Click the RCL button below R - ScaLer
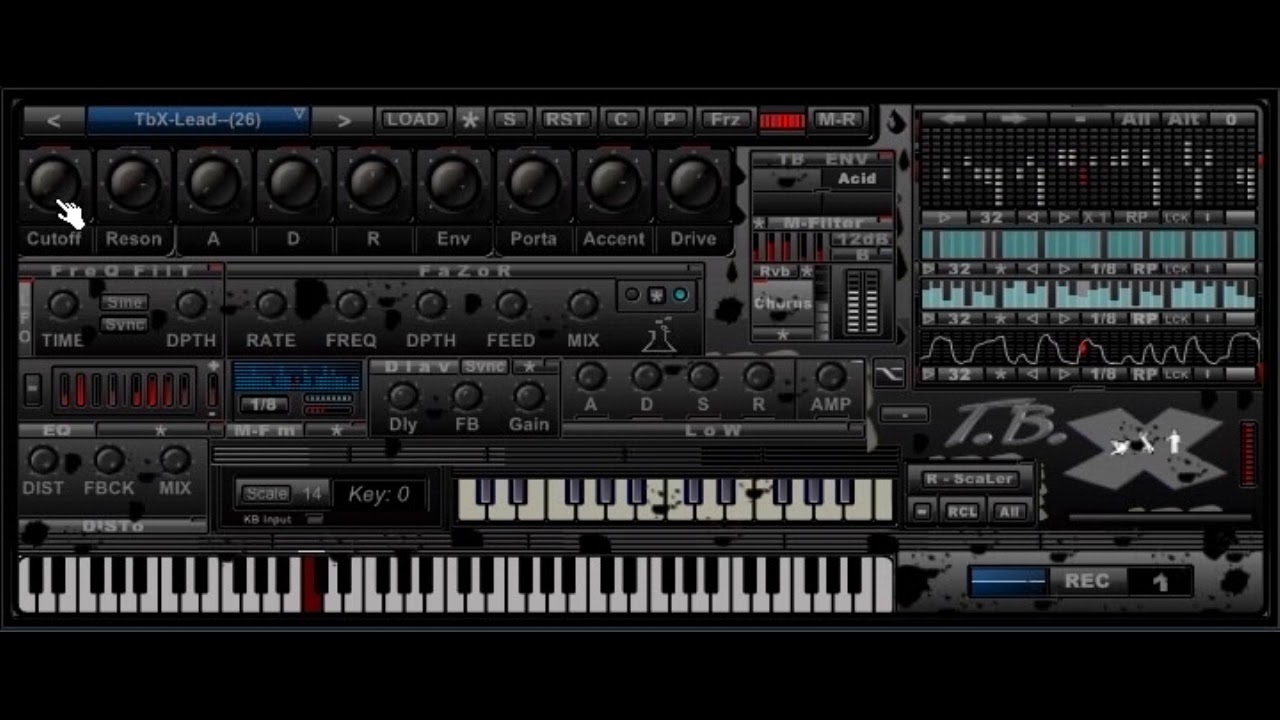Image resolution: width=1280 pixels, height=720 pixels. pos(962,512)
